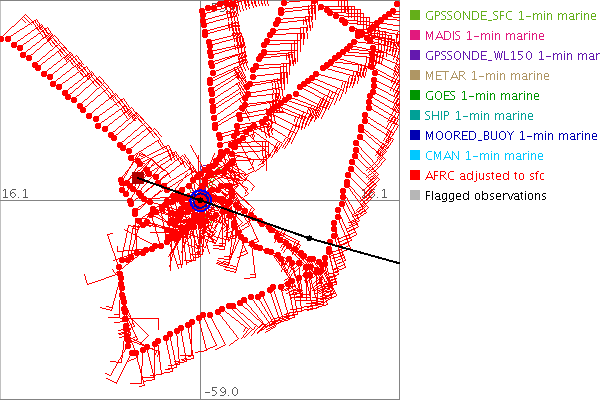Click the GPSSONDE_SFC light green legend swatch
Screen dimensions: 600x400
click(x=415, y=16)
